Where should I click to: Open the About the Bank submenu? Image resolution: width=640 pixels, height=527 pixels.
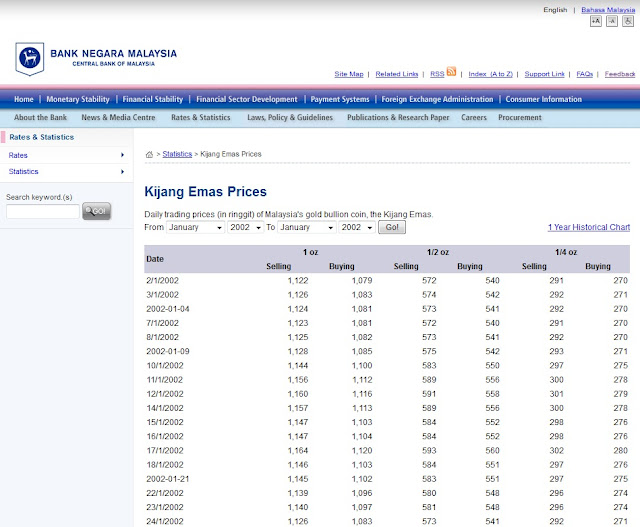[x=40, y=118]
